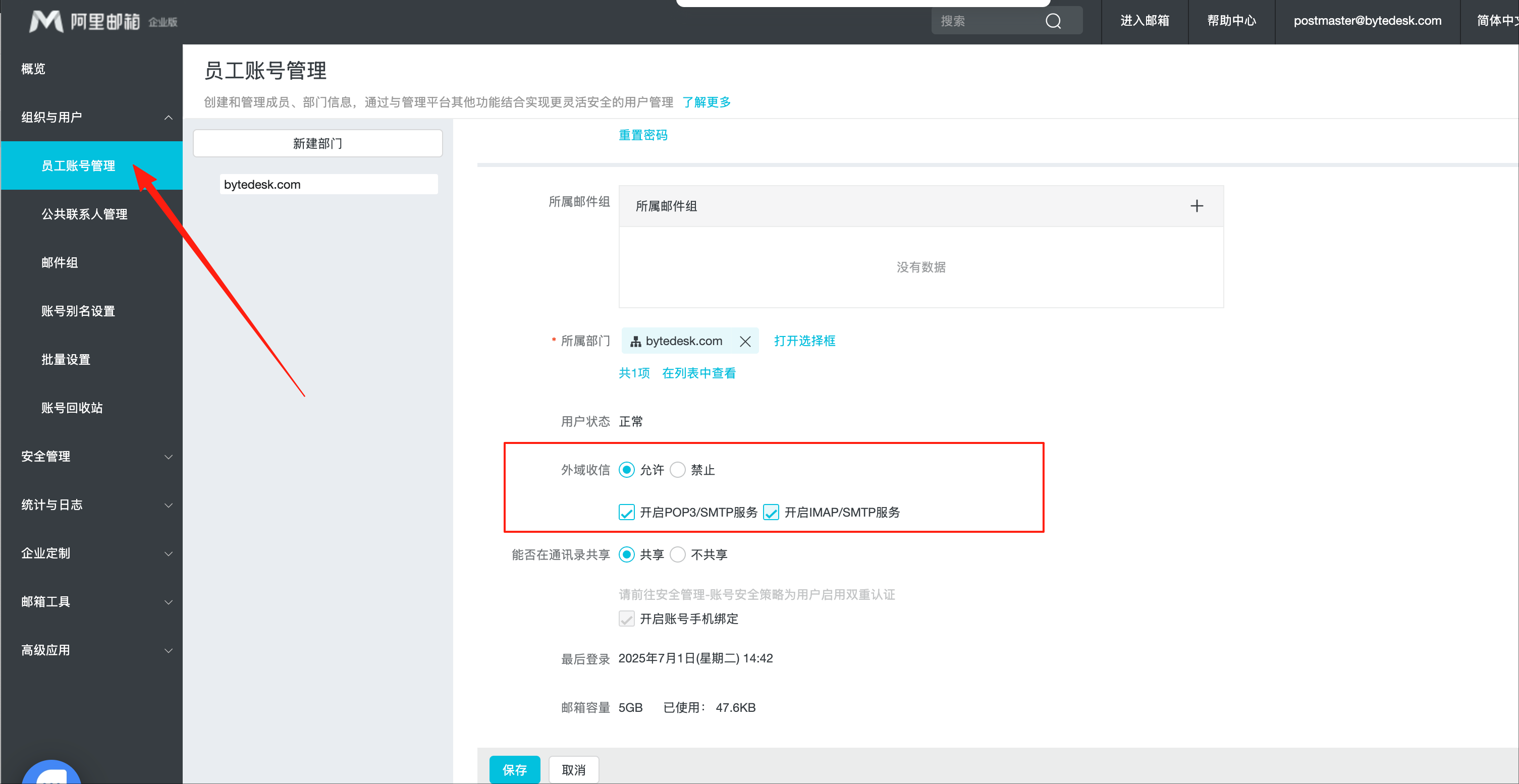This screenshot has height=784, width=1519.
Task: Expand the 邮箱工具 menu section
Action: pos(92,602)
